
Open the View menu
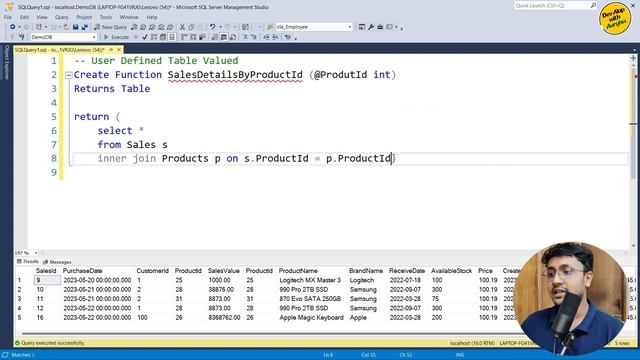click(42, 17)
